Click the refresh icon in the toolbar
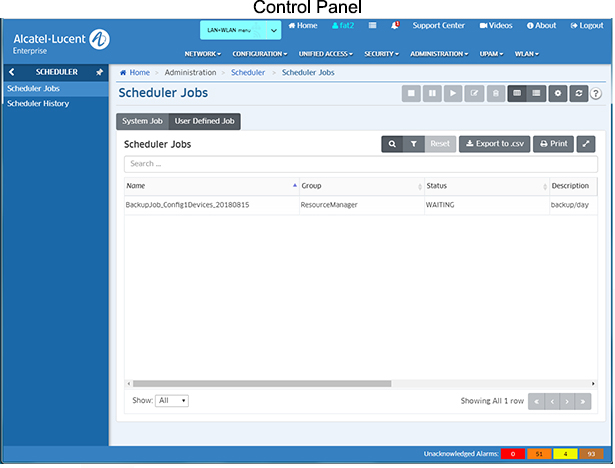This screenshot has width=615, height=468. (x=578, y=93)
